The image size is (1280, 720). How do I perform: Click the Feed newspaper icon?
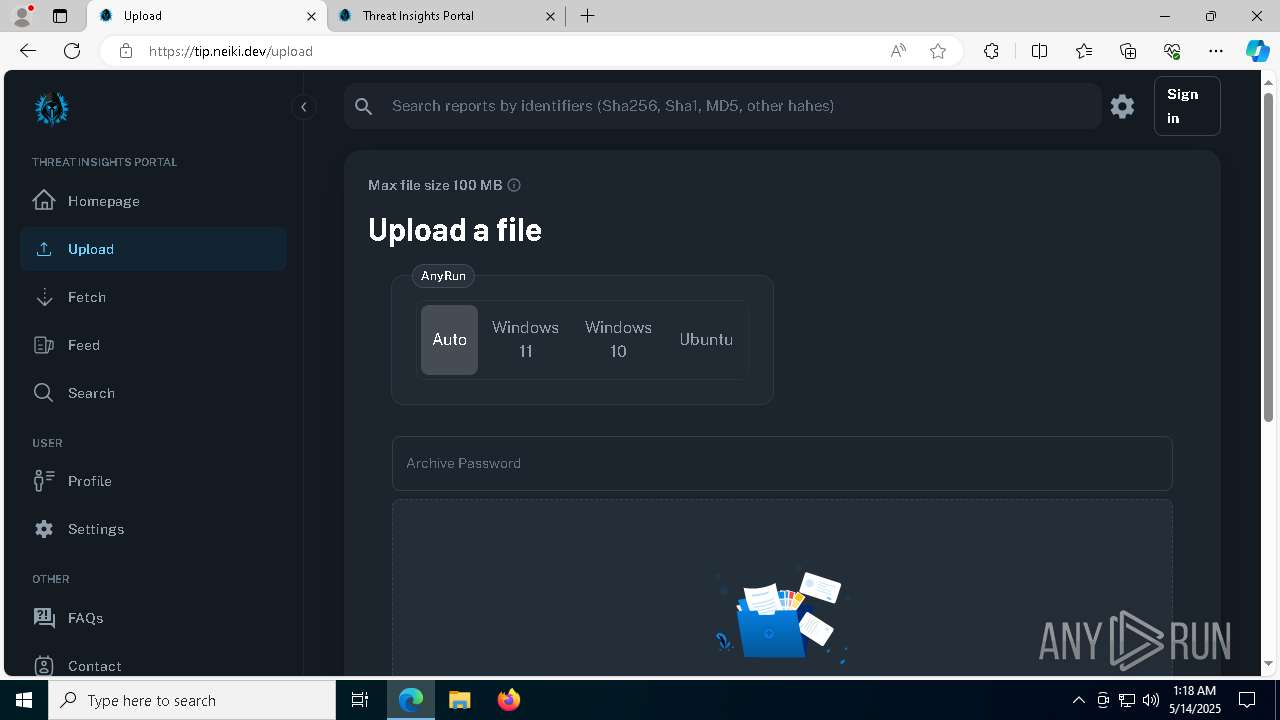44,345
